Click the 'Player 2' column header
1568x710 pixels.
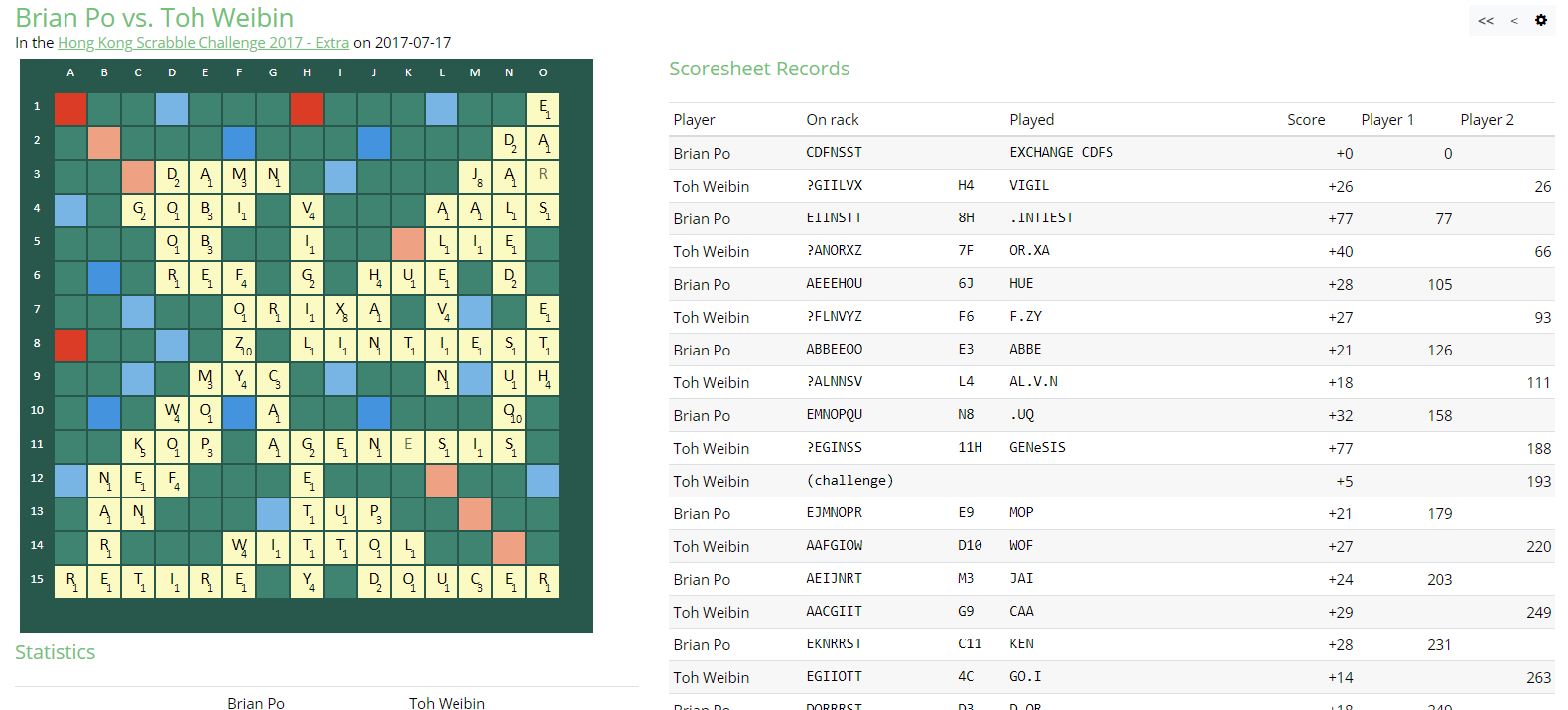click(1487, 119)
